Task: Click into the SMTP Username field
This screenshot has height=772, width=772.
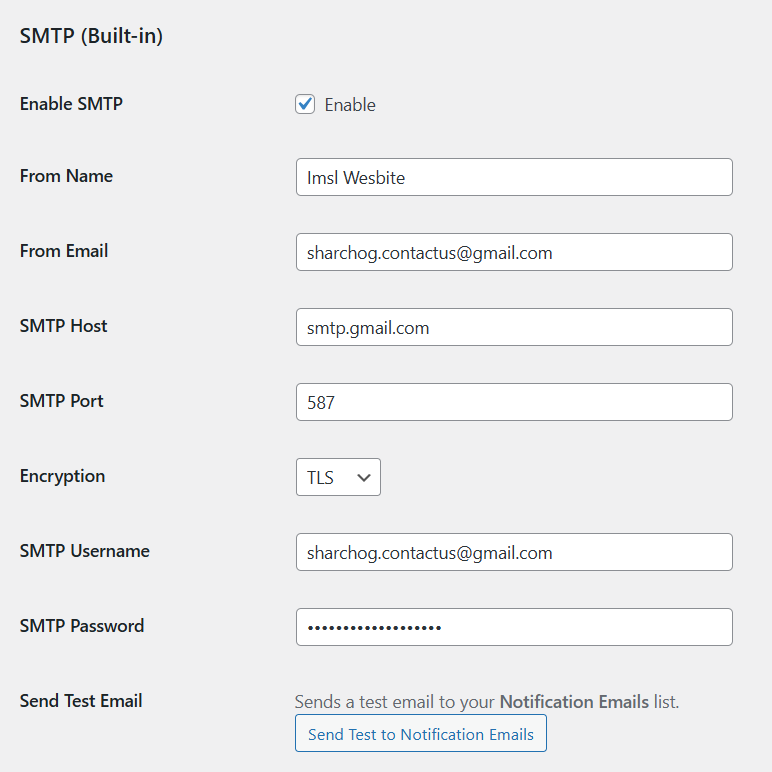Action: click(x=514, y=552)
